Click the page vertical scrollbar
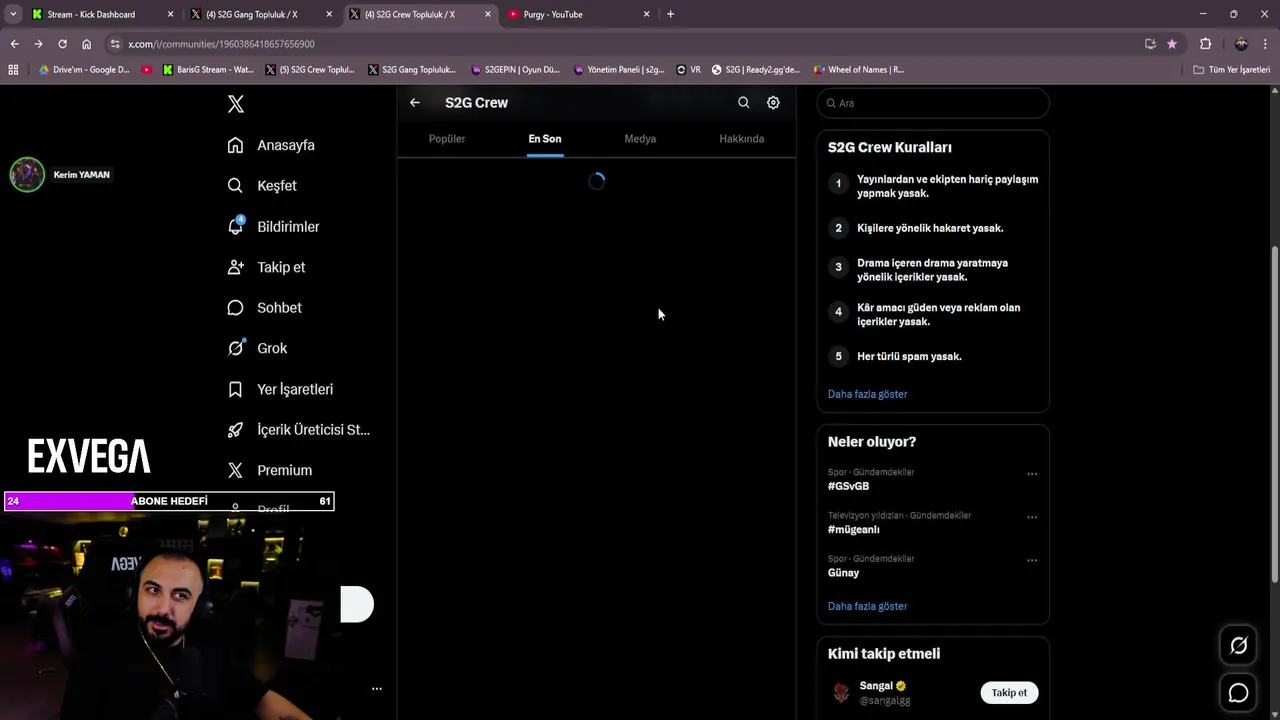 pyautogui.click(x=1274, y=413)
